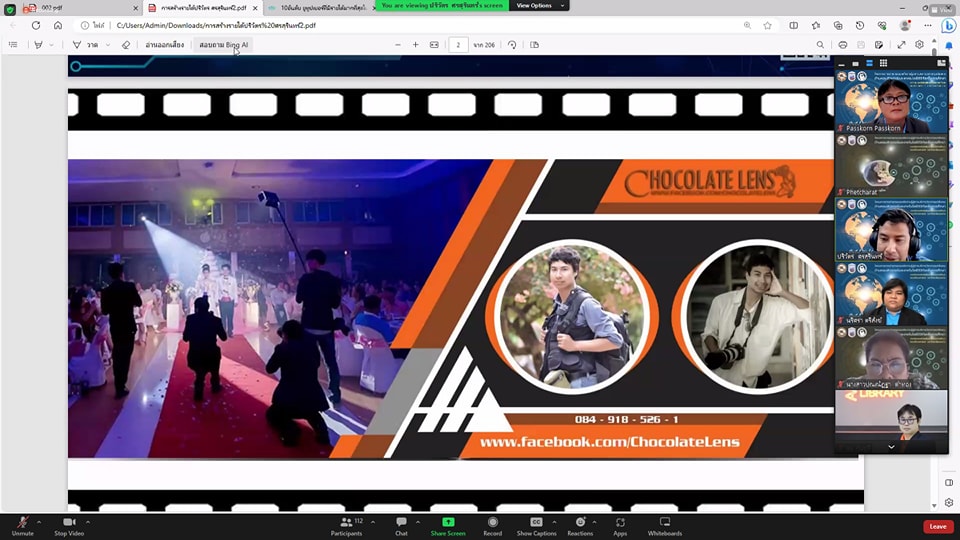Open View Options dropdown
Image resolution: width=960 pixels, height=540 pixels.
coord(539,6)
